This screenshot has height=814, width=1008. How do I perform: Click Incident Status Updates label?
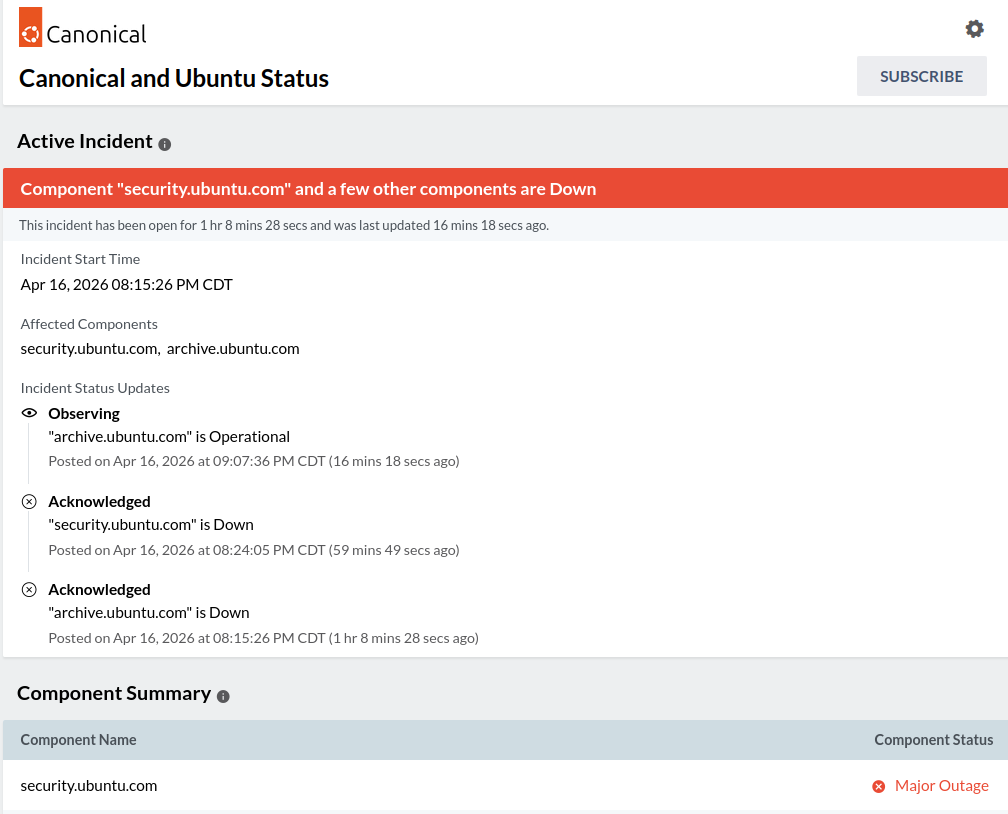(95, 388)
